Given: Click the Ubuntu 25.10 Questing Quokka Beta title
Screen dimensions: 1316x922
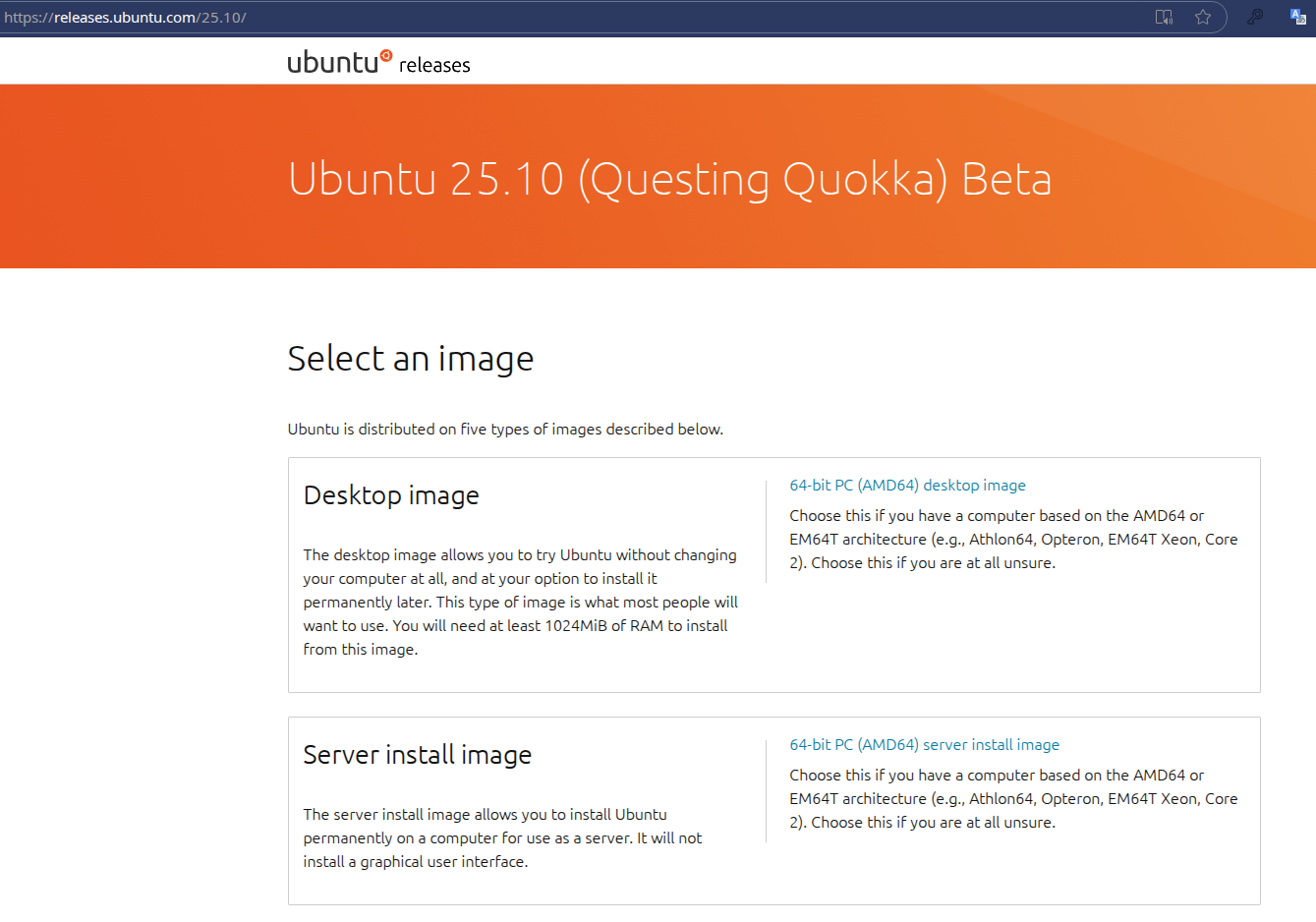Looking at the screenshot, I should point(669,180).
